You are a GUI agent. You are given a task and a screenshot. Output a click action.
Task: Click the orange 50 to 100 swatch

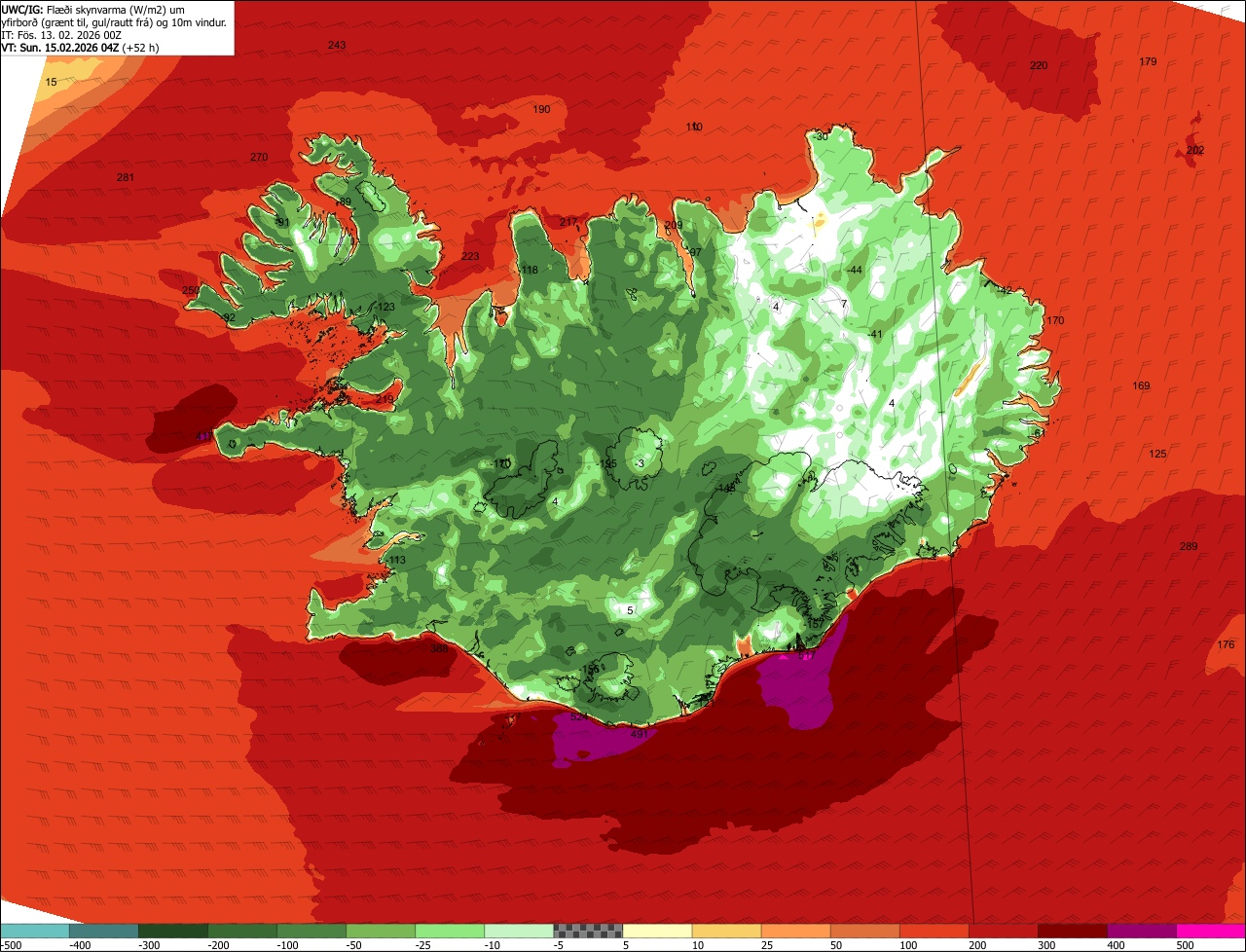point(864,931)
